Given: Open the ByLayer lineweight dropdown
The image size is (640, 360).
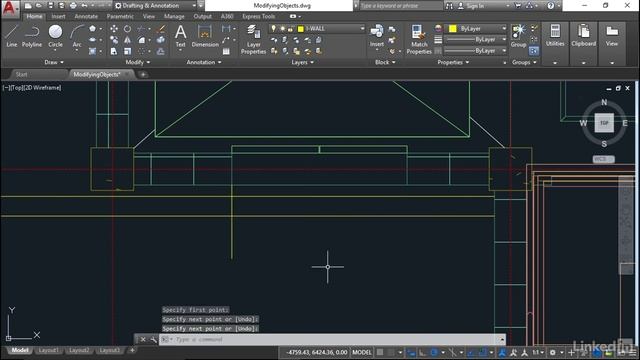Looking at the screenshot, I should 504,40.
